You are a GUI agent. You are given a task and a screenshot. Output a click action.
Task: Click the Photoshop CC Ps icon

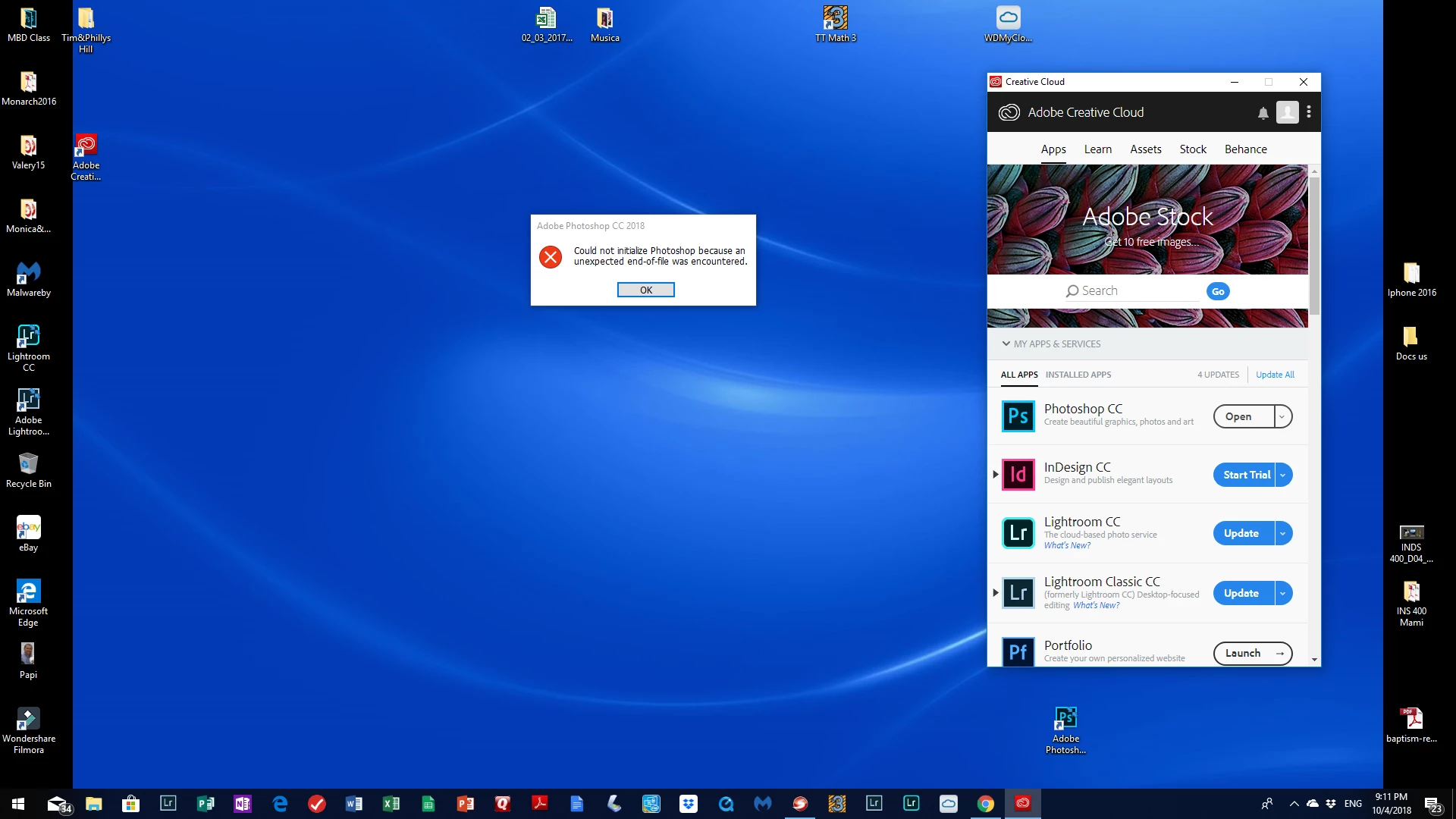pyautogui.click(x=1018, y=416)
